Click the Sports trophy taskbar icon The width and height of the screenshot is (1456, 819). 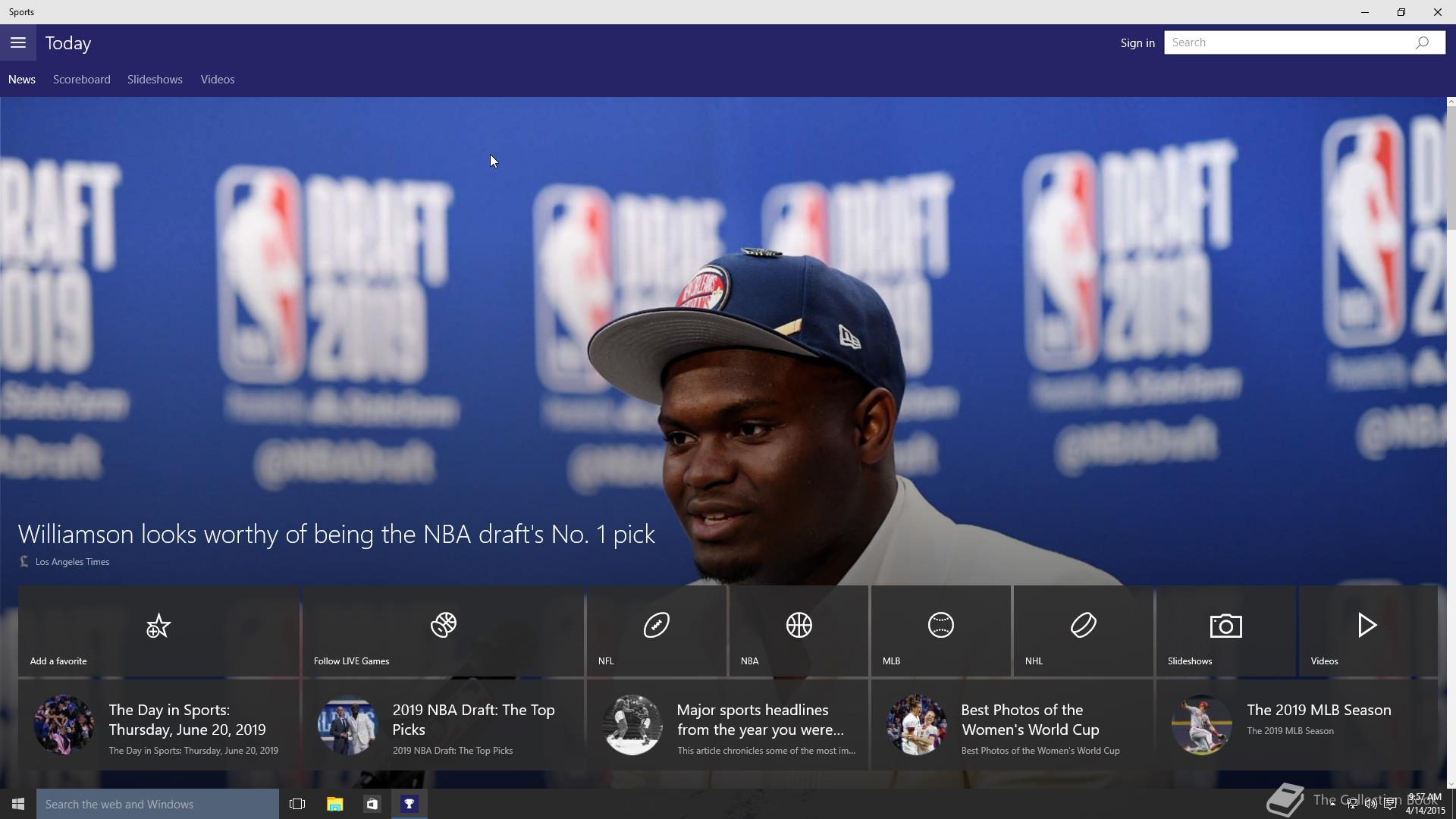pyautogui.click(x=409, y=804)
